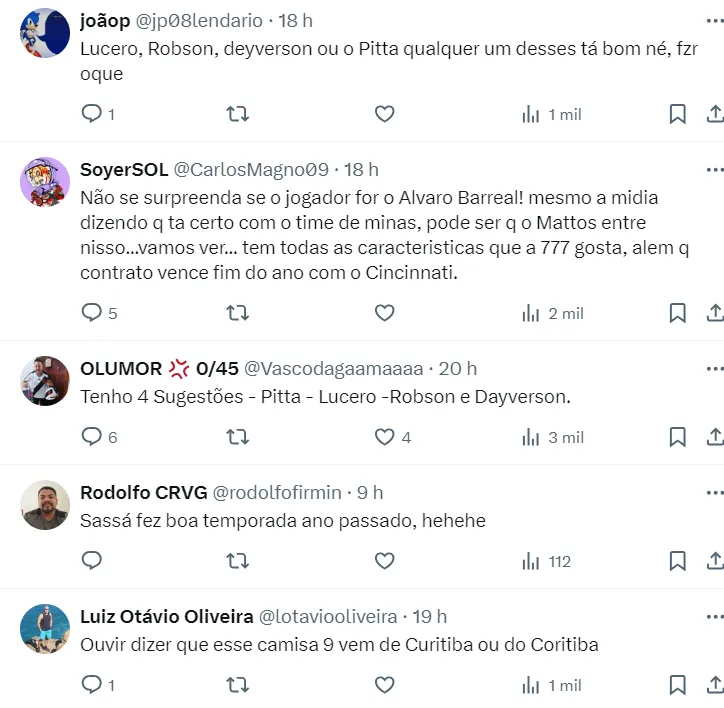The height and width of the screenshot is (708, 724).
Task: Reply to SoyerSOL's tweet
Action: coord(92,313)
